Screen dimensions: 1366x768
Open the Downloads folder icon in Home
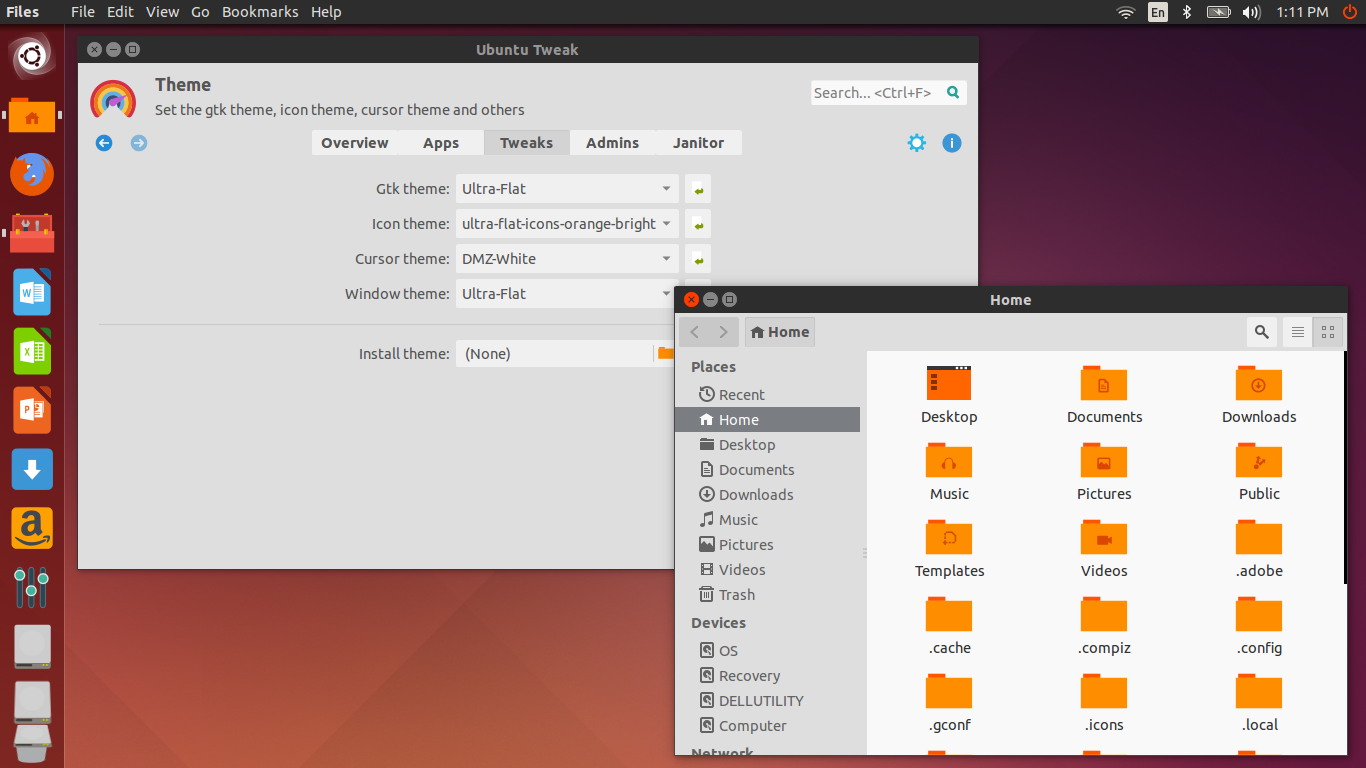tap(1259, 383)
